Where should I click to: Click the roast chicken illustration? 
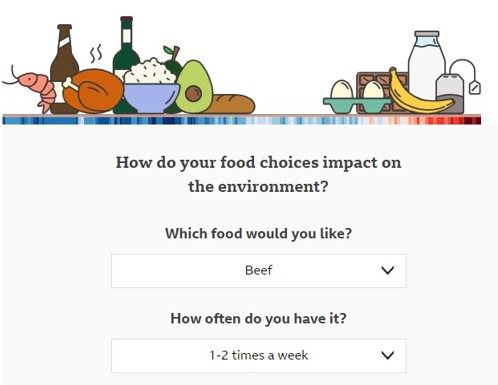(x=93, y=91)
